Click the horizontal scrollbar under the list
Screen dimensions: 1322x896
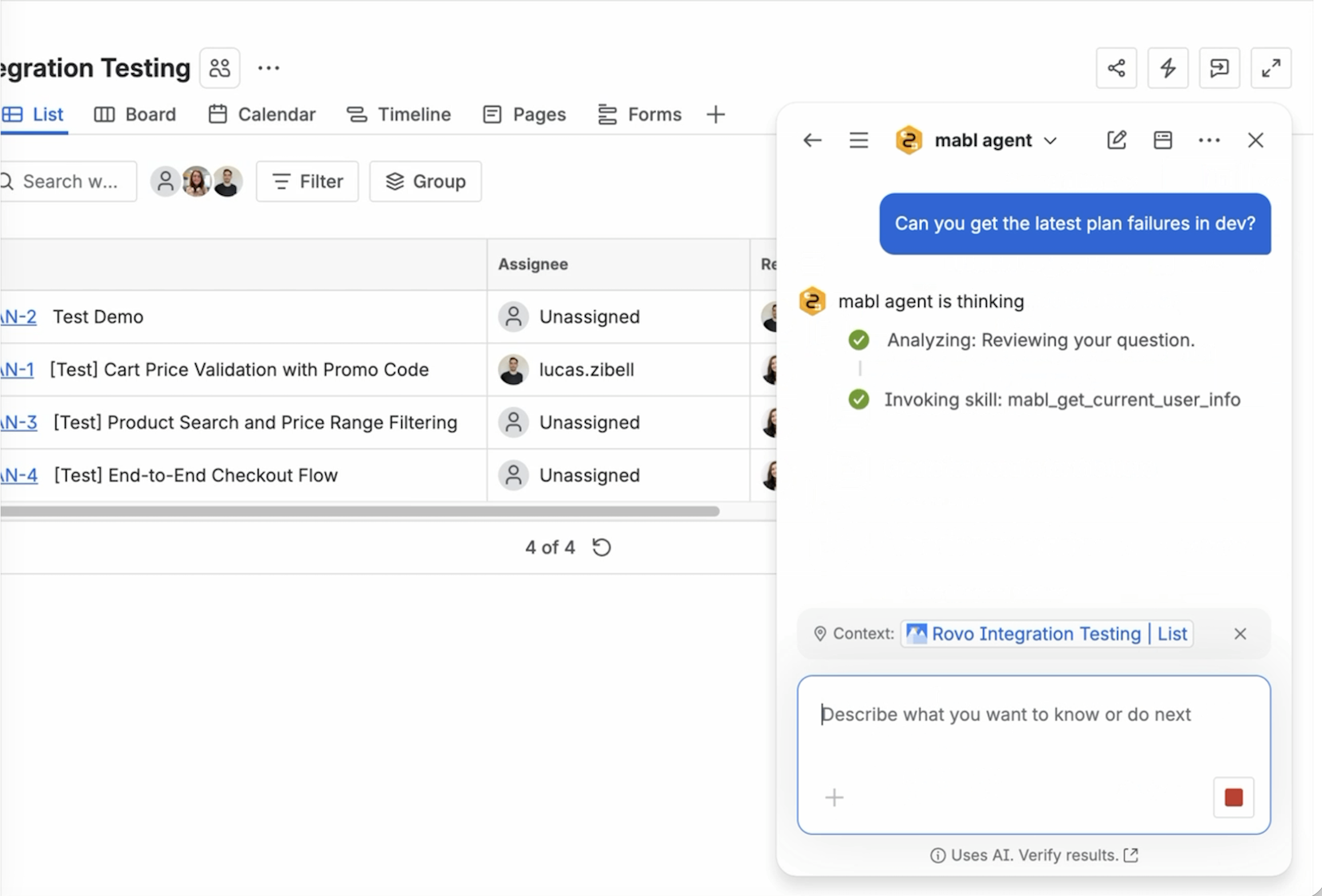[360, 511]
